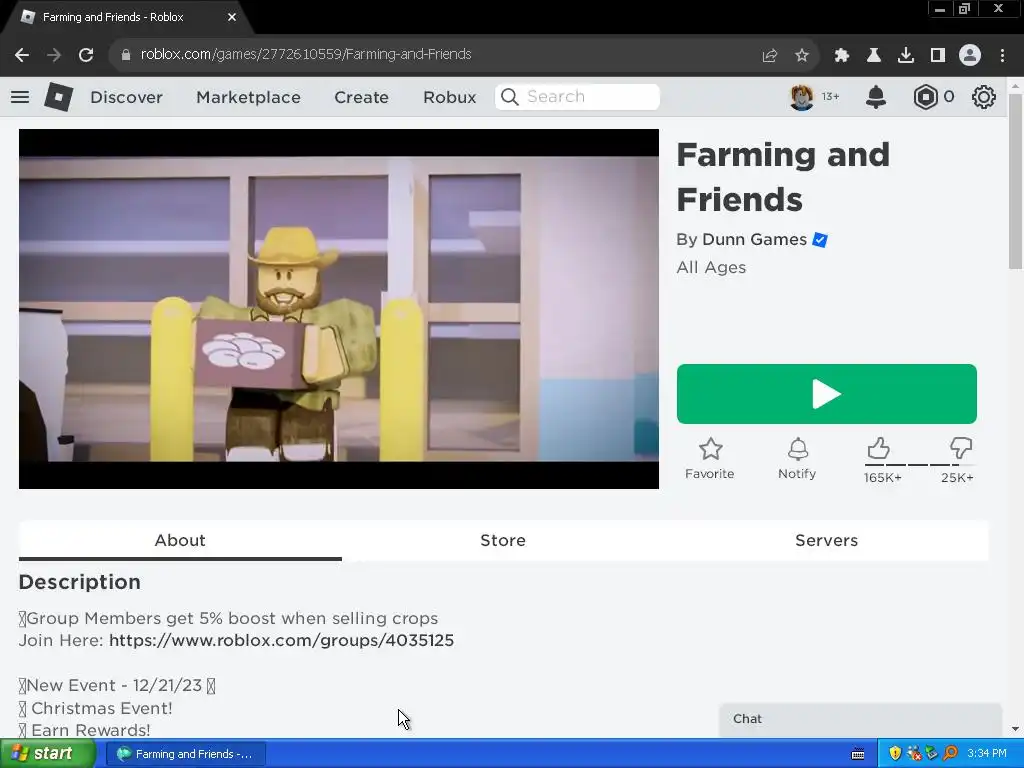
Task: Open browser downloads
Action: click(x=906, y=56)
